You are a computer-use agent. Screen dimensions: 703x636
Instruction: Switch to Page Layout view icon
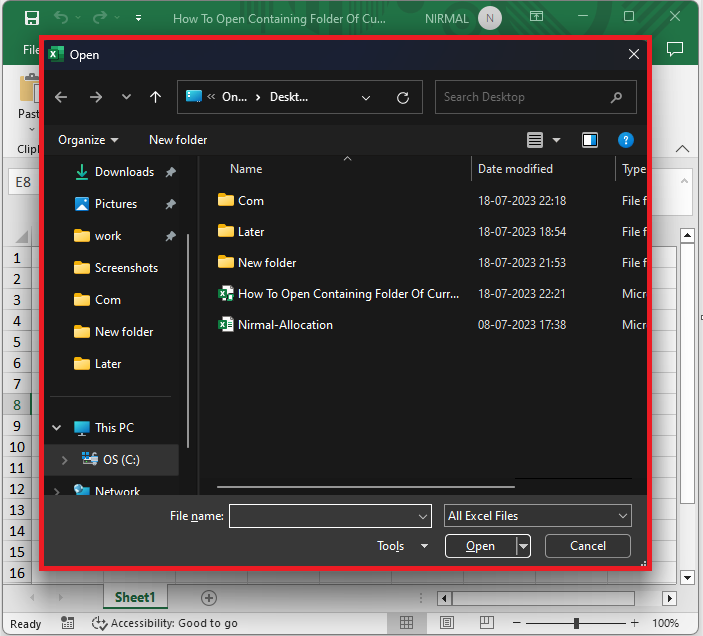coord(447,623)
